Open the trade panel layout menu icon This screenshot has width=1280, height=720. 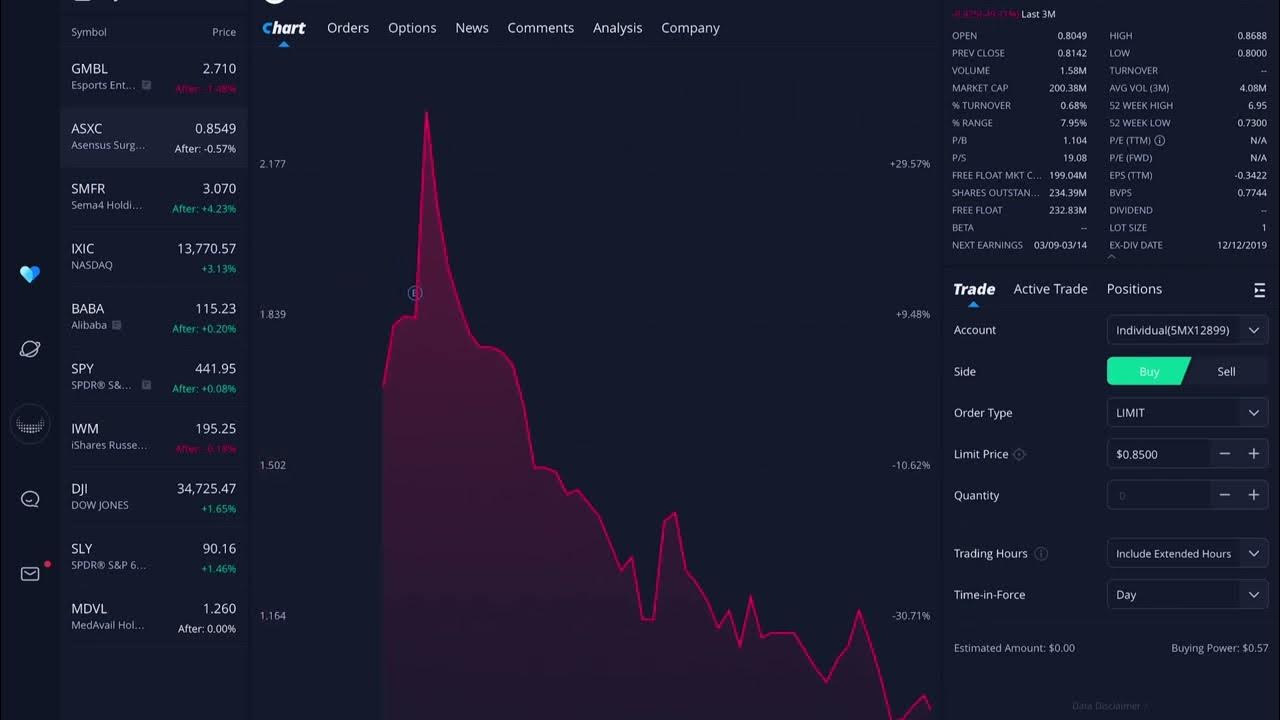coord(1259,290)
